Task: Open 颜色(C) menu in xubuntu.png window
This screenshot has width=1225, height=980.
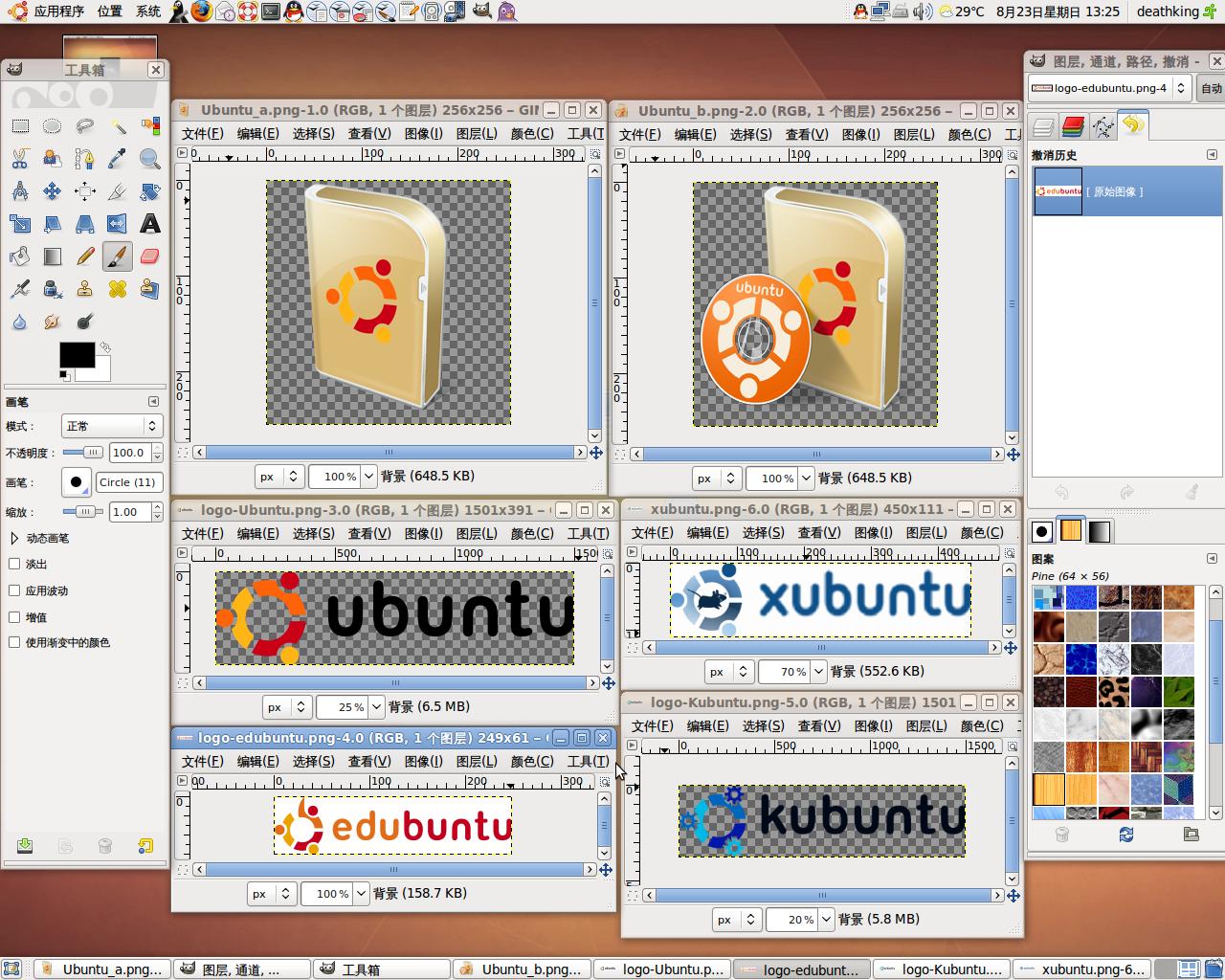Action: coord(982,532)
